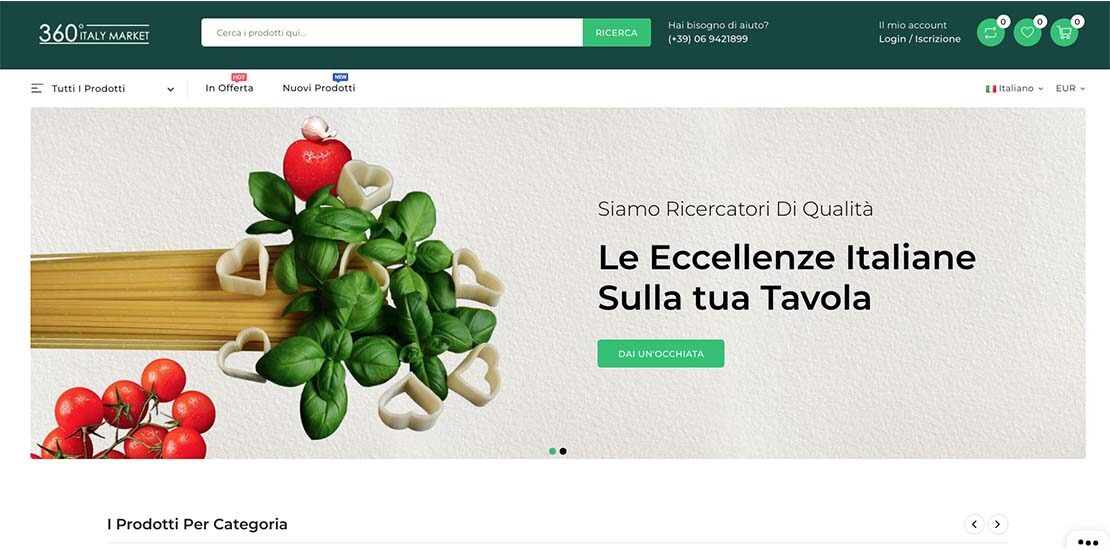Click the Italian flag icon
This screenshot has height=550, width=1110.
[991, 88]
